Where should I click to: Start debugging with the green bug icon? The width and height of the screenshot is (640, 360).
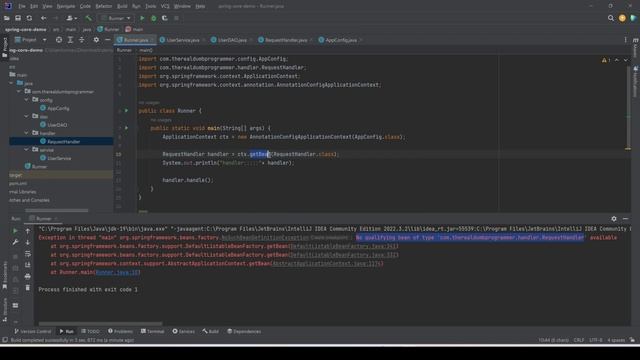[153, 18]
